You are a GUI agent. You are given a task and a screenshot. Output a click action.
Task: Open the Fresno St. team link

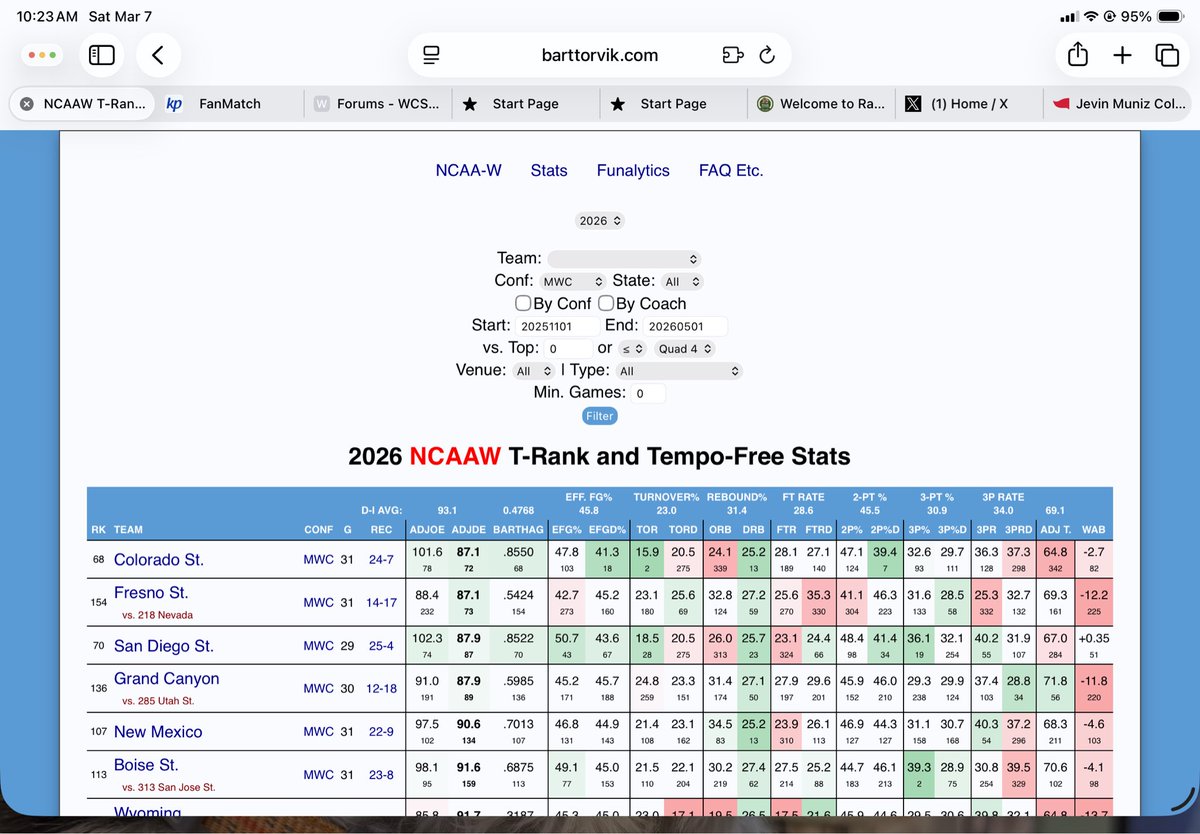coord(151,593)
